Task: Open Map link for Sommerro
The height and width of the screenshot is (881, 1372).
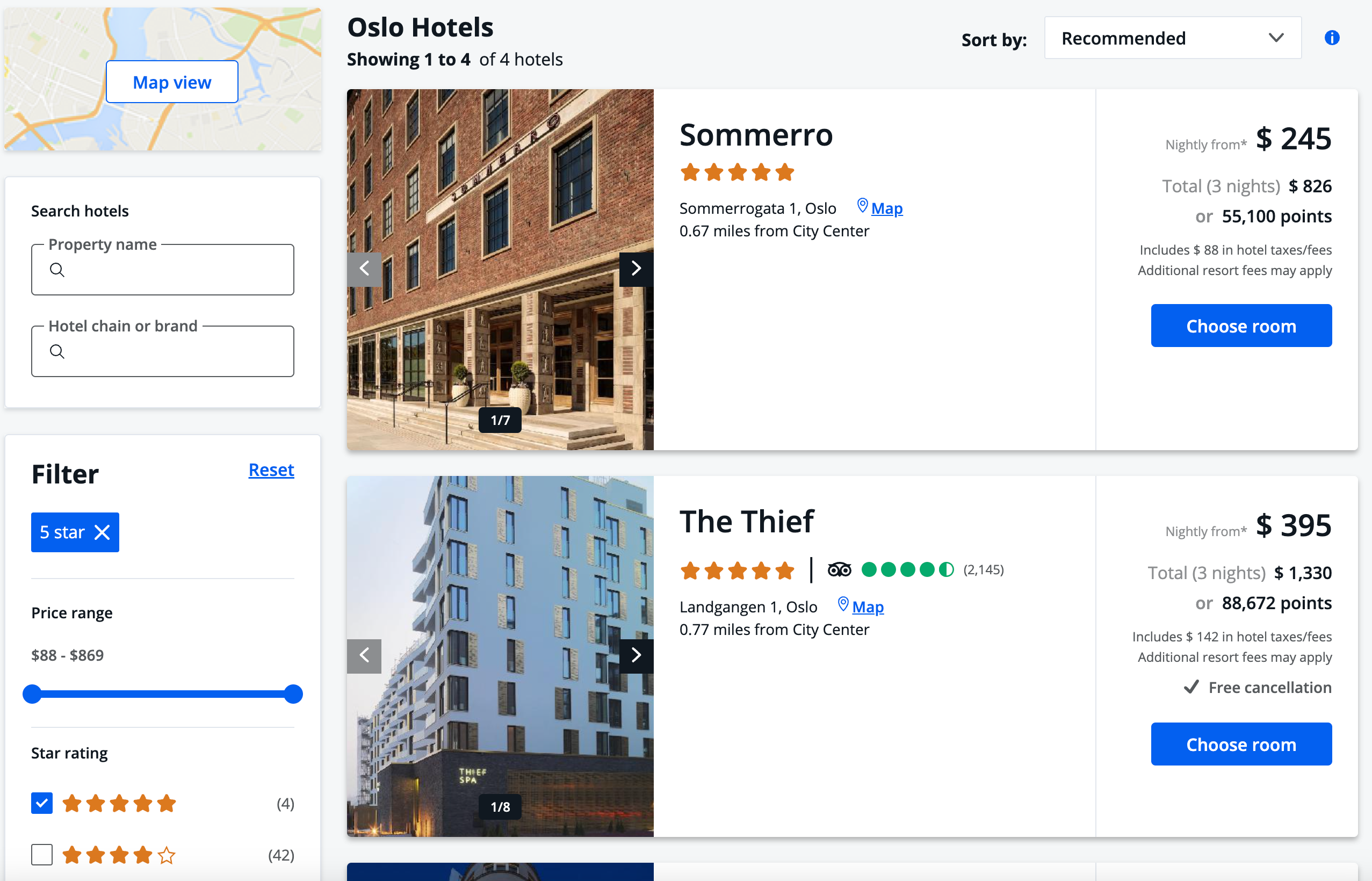Action: point(886,208)
